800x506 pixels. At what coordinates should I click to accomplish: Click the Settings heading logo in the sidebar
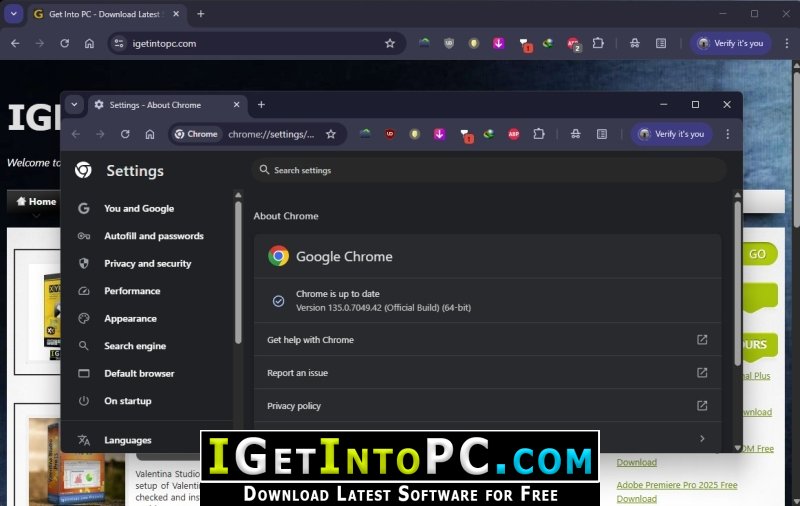[x=83, y=170]
